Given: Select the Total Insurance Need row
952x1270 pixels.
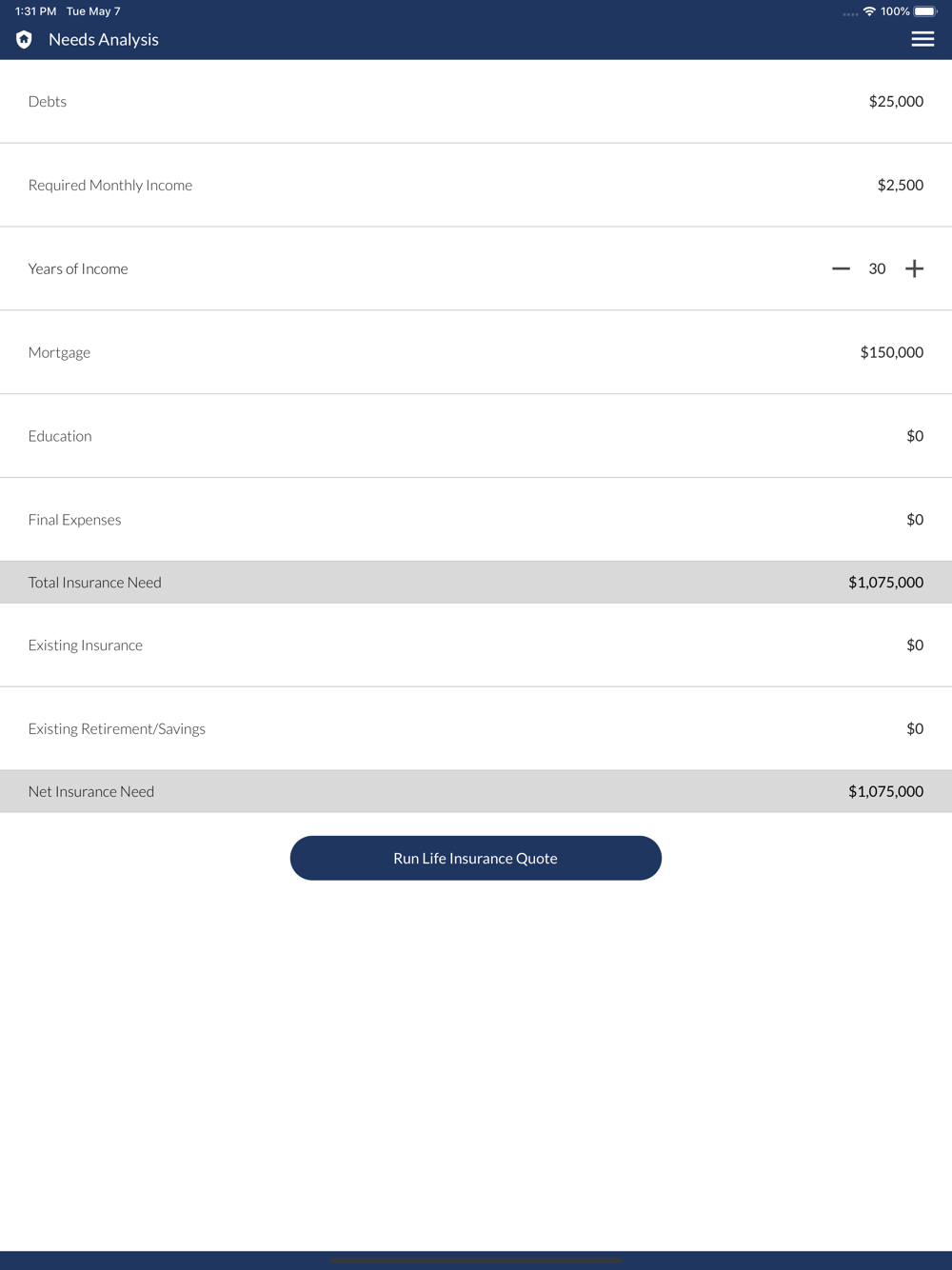Looking at the screenshot, I should click(476, 583).
